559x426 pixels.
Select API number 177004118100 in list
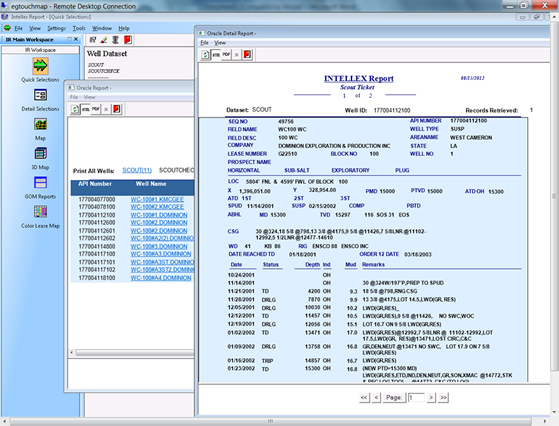(97, 278)
